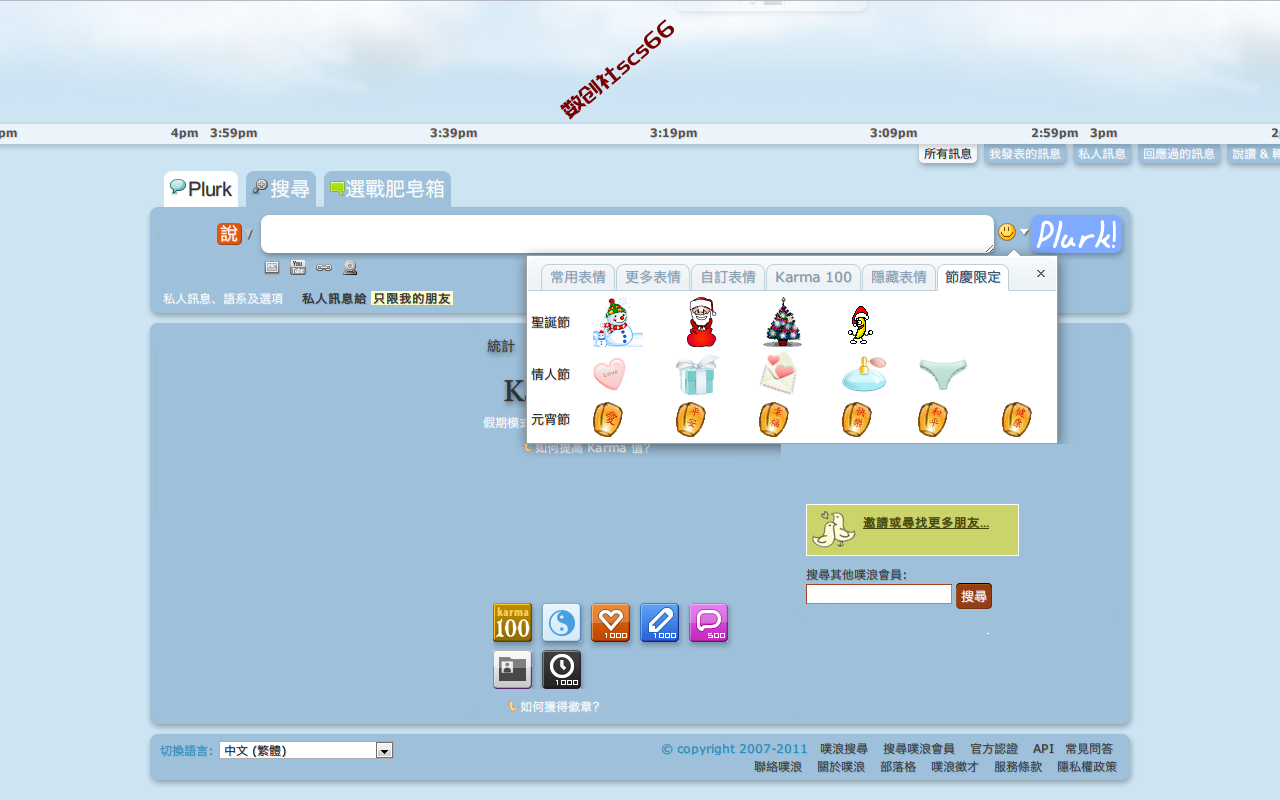The height and width of the screenshot is (800, 1280).
Task: Open 邀請或尋找更多朋友 link
Action: 926,523
